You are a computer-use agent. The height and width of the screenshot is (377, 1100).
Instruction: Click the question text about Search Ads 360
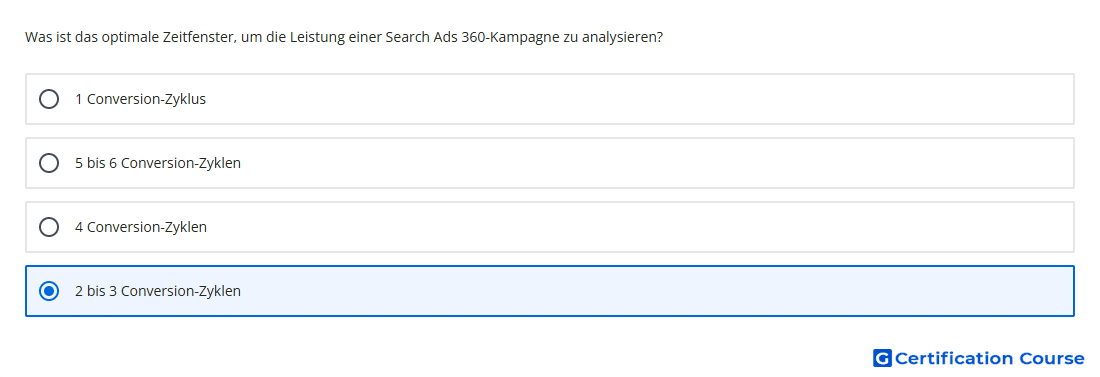(344, 37)
